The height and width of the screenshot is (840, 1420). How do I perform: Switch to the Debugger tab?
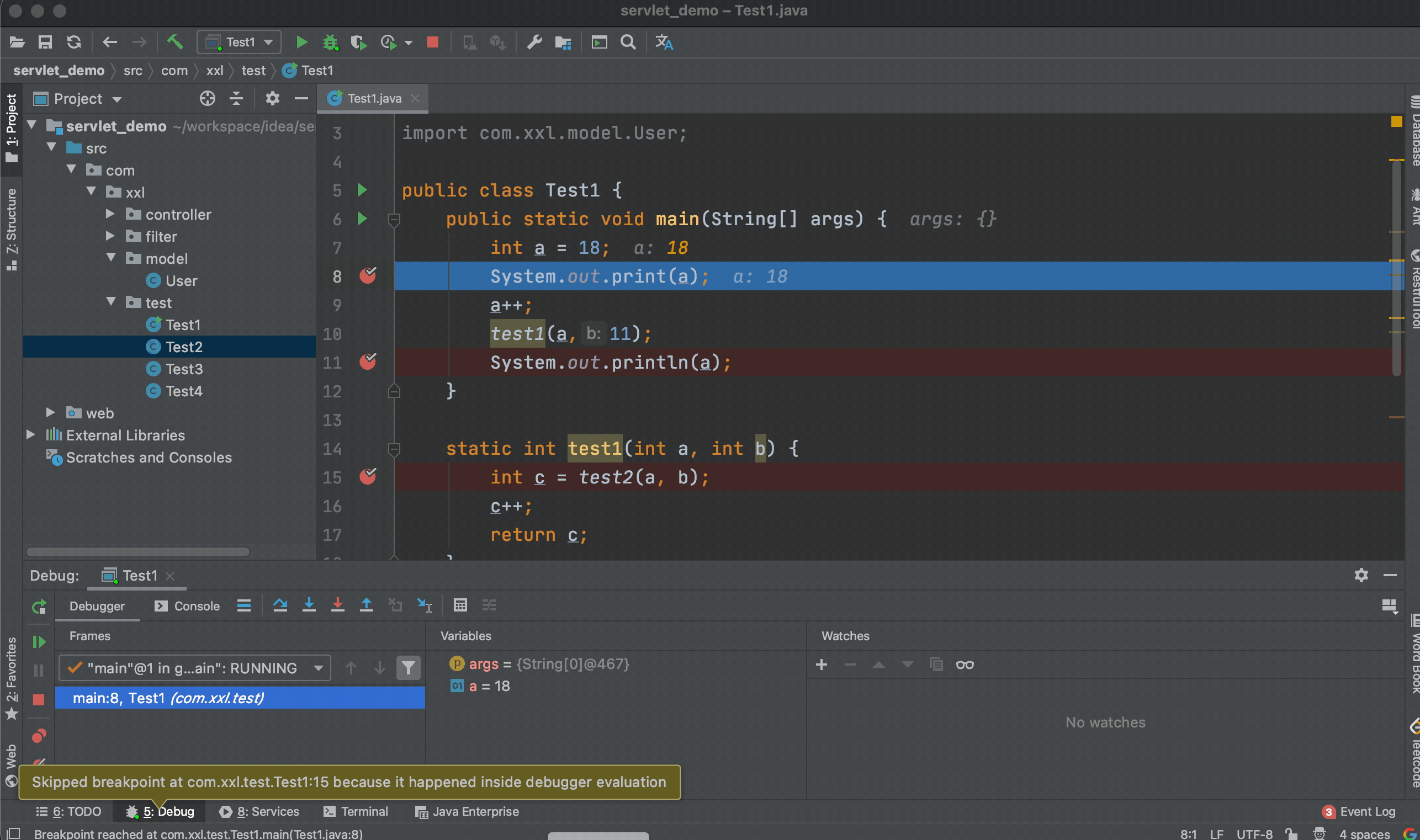[97, 606]
